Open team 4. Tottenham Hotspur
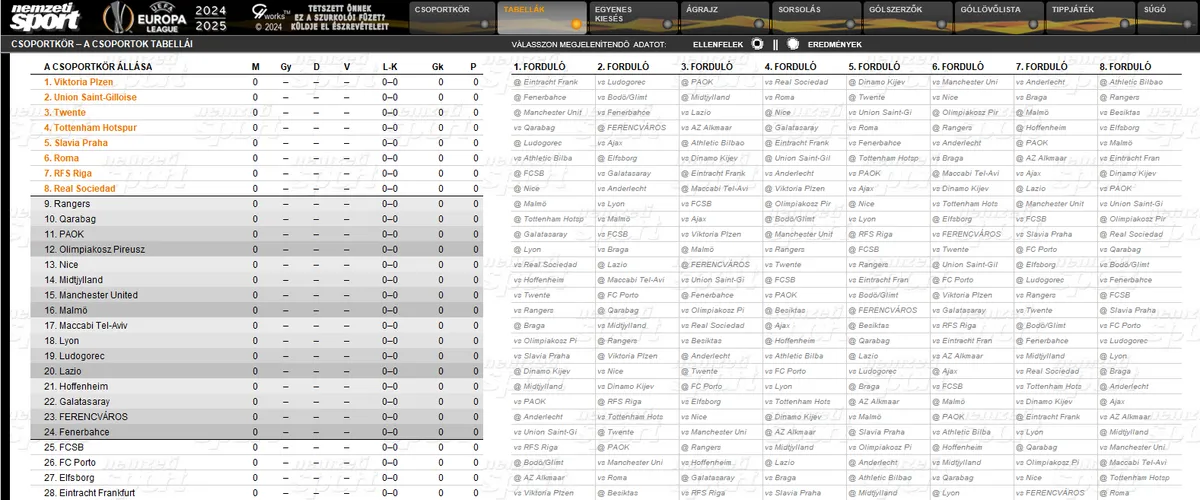 coord(90,128)
